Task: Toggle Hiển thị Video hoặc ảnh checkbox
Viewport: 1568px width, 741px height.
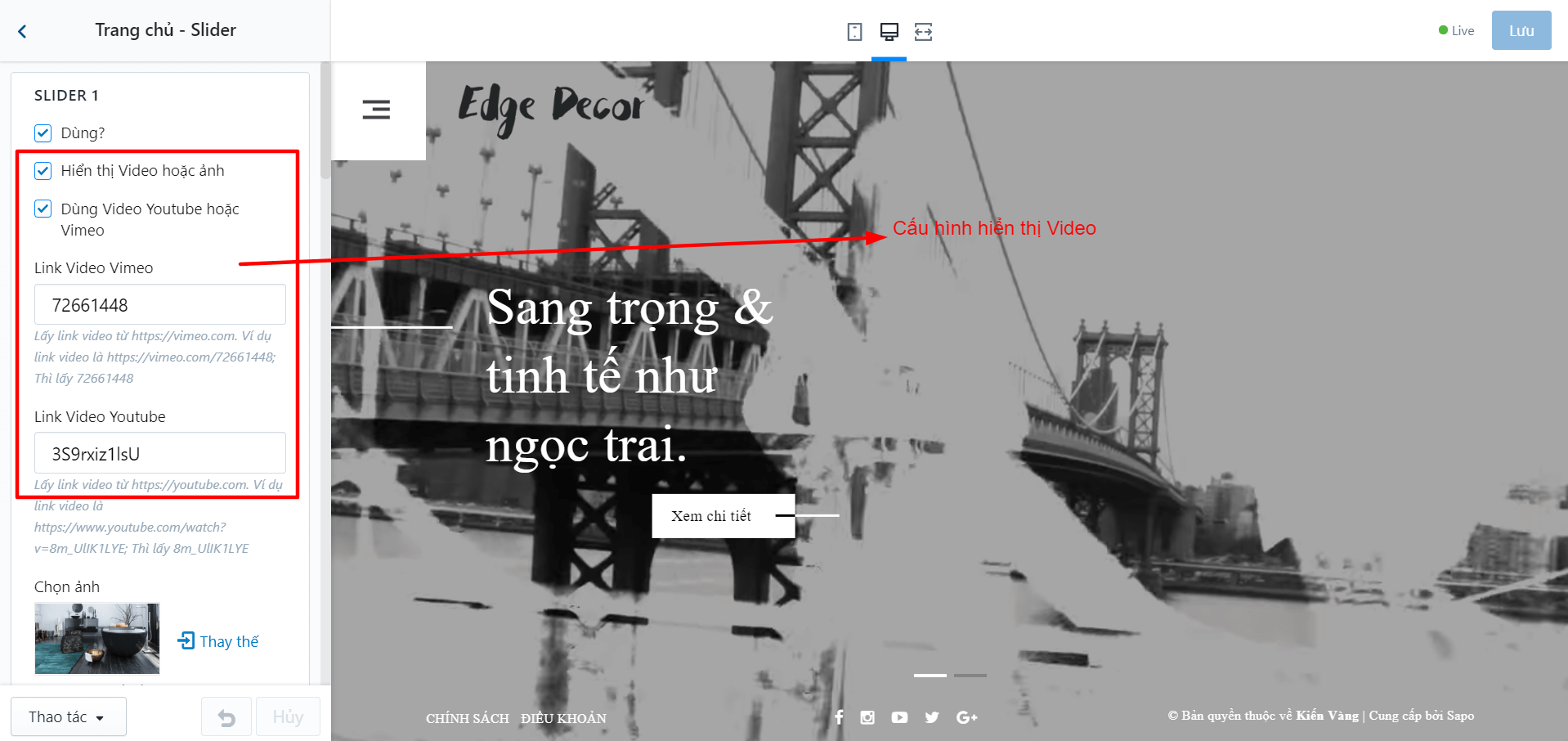Action: point(43,170)
